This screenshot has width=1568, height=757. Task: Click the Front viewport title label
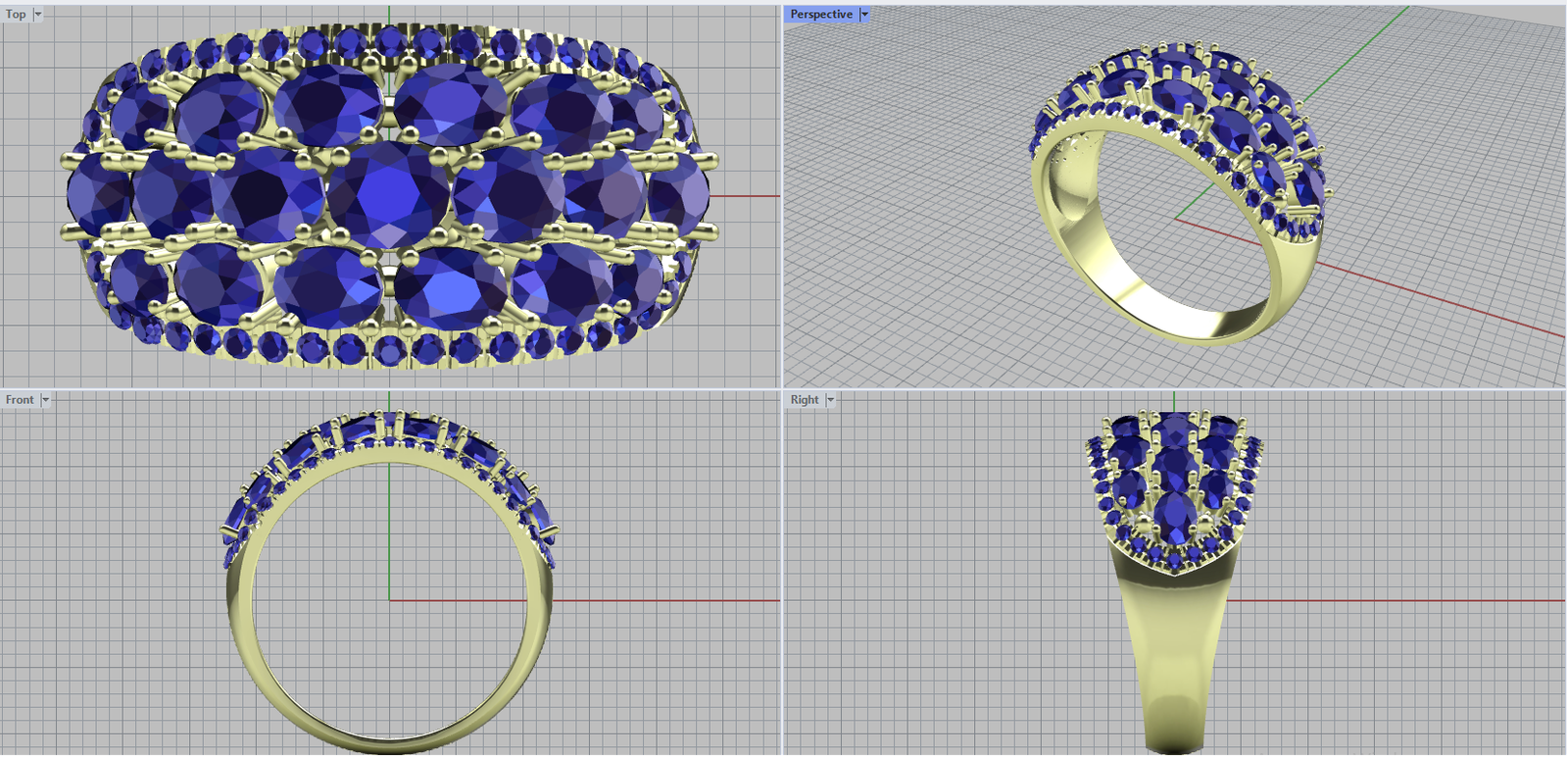pos(19,400)
